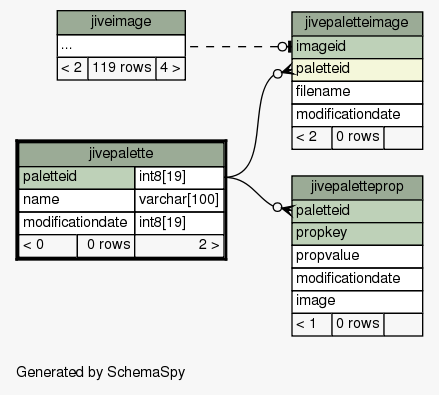
Task: Click the image column in jivepaletteprop
Action: [357, 302]
